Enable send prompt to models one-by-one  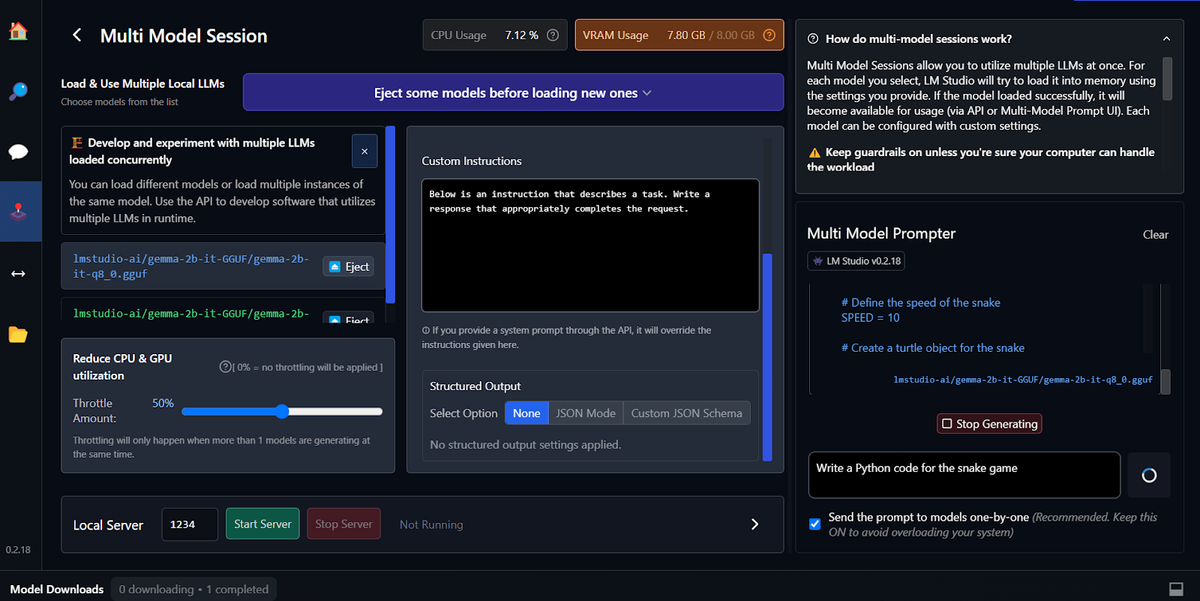pyautogui.click(x=815, y=523)
